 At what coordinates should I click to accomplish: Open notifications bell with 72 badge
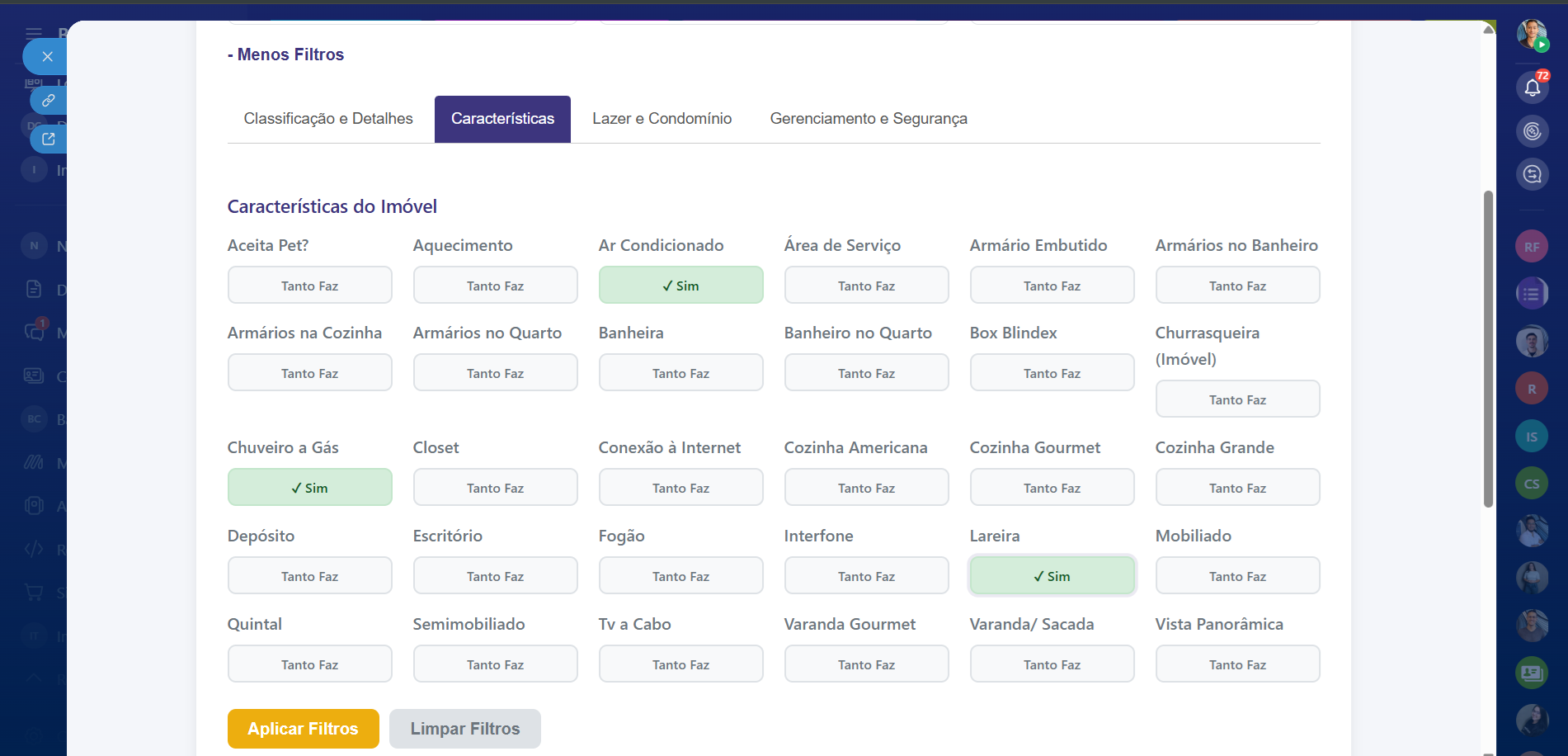pyautogui.click(x=1533, y=87)
